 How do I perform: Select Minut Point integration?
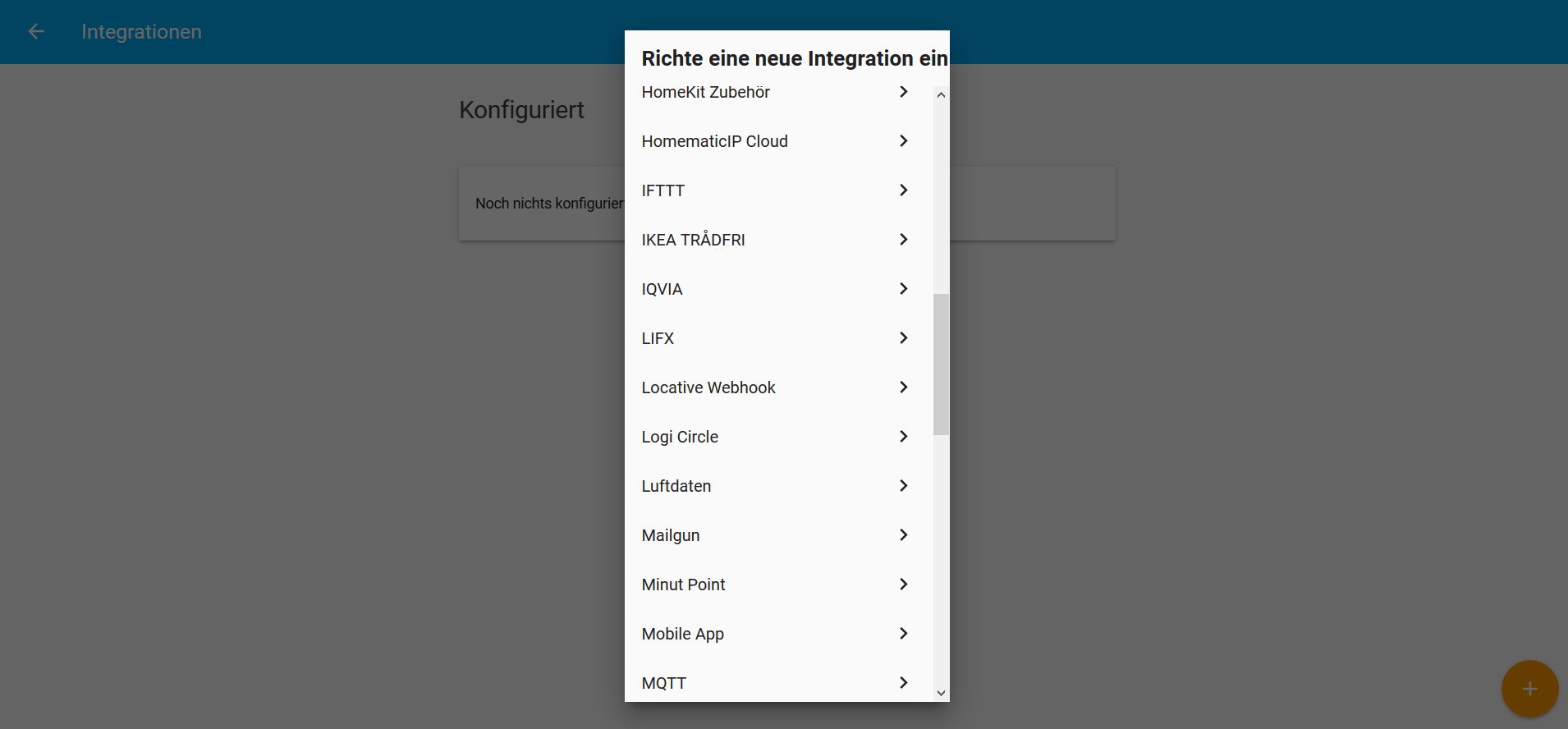point(683,585)
